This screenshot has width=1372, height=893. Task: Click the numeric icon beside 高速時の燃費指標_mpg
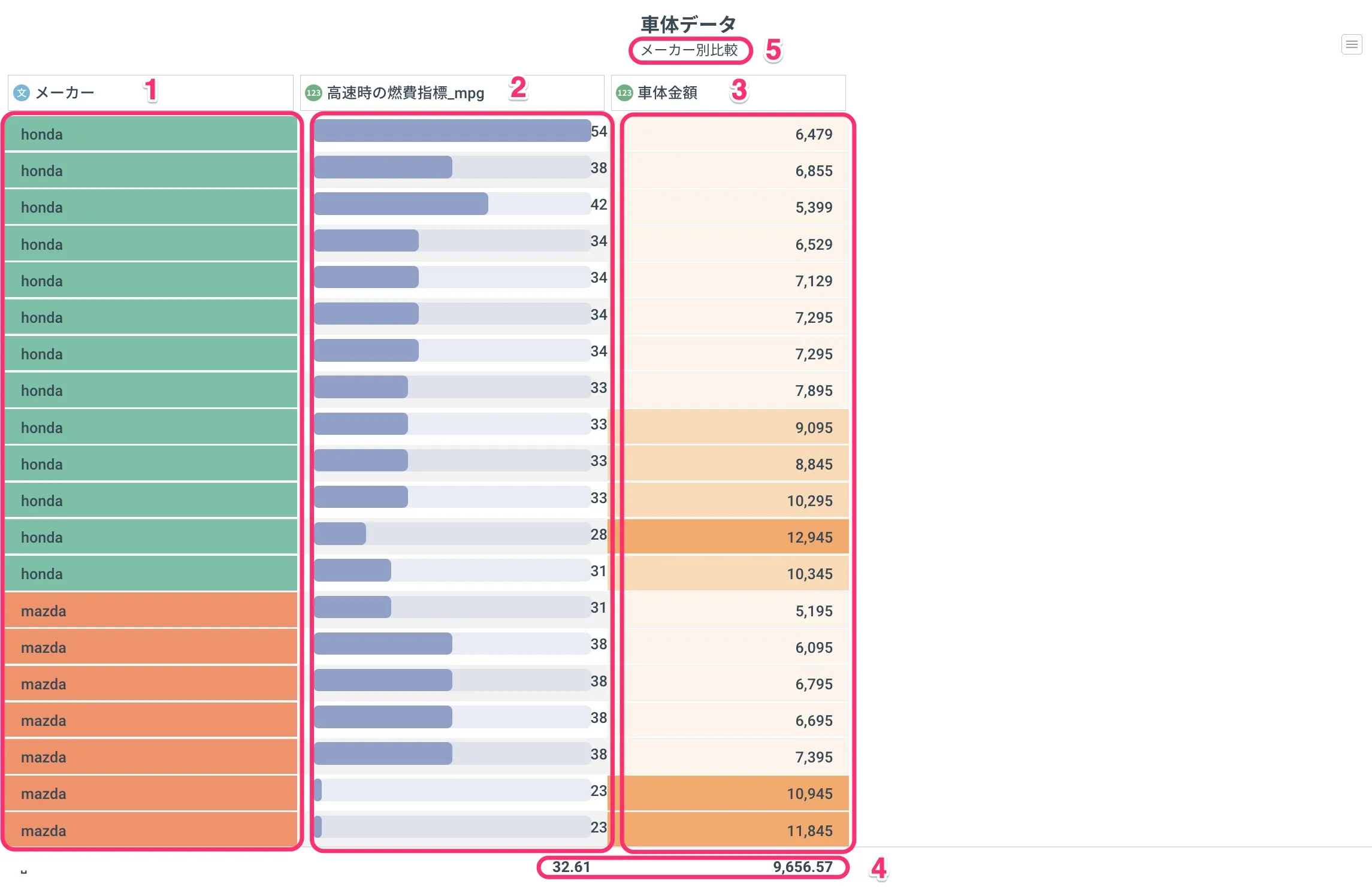tap(313, 93)
